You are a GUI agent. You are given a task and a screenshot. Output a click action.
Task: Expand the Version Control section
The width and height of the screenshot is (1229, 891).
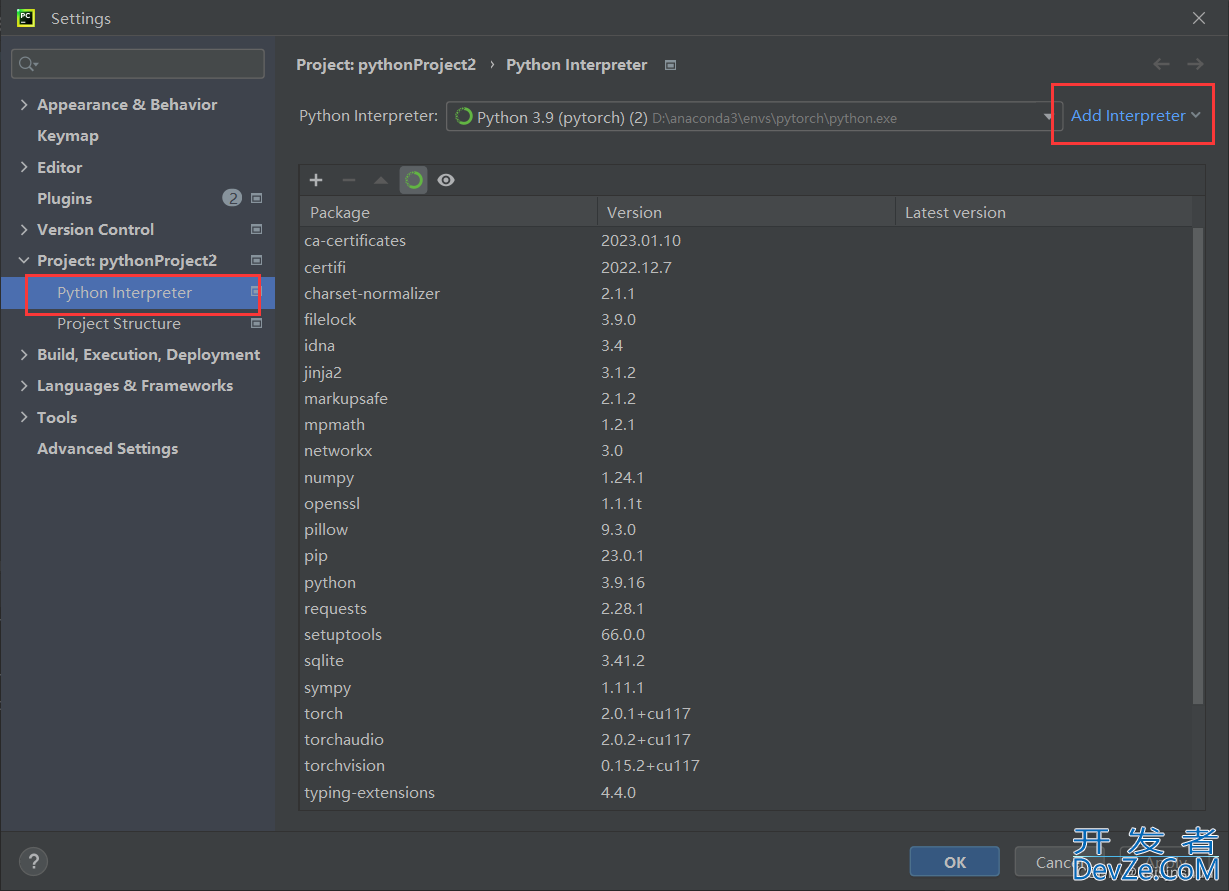(x=24, y=229)
